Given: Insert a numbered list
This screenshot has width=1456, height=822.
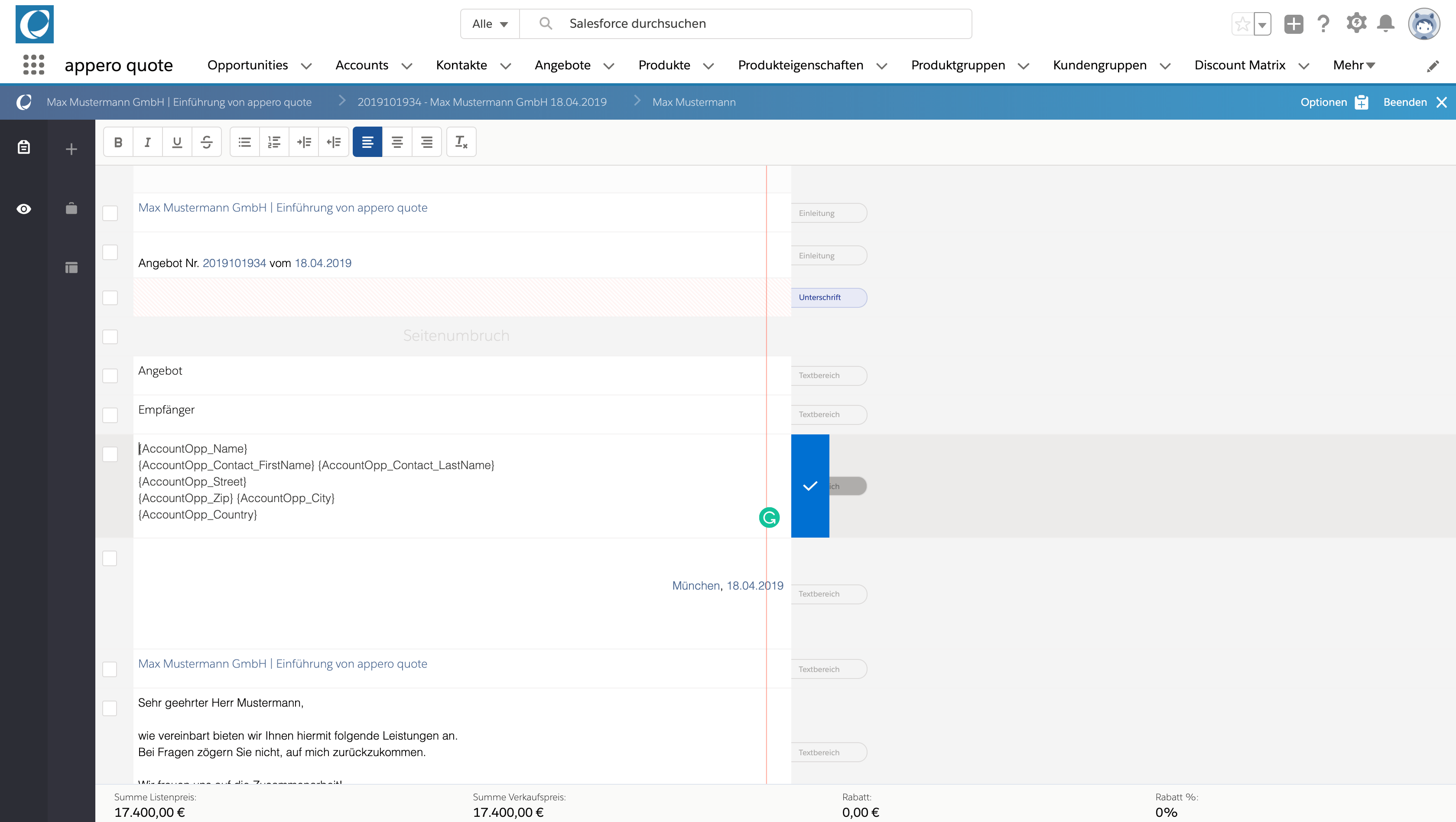Looking at the screenshot, I should tap(274, 142).
